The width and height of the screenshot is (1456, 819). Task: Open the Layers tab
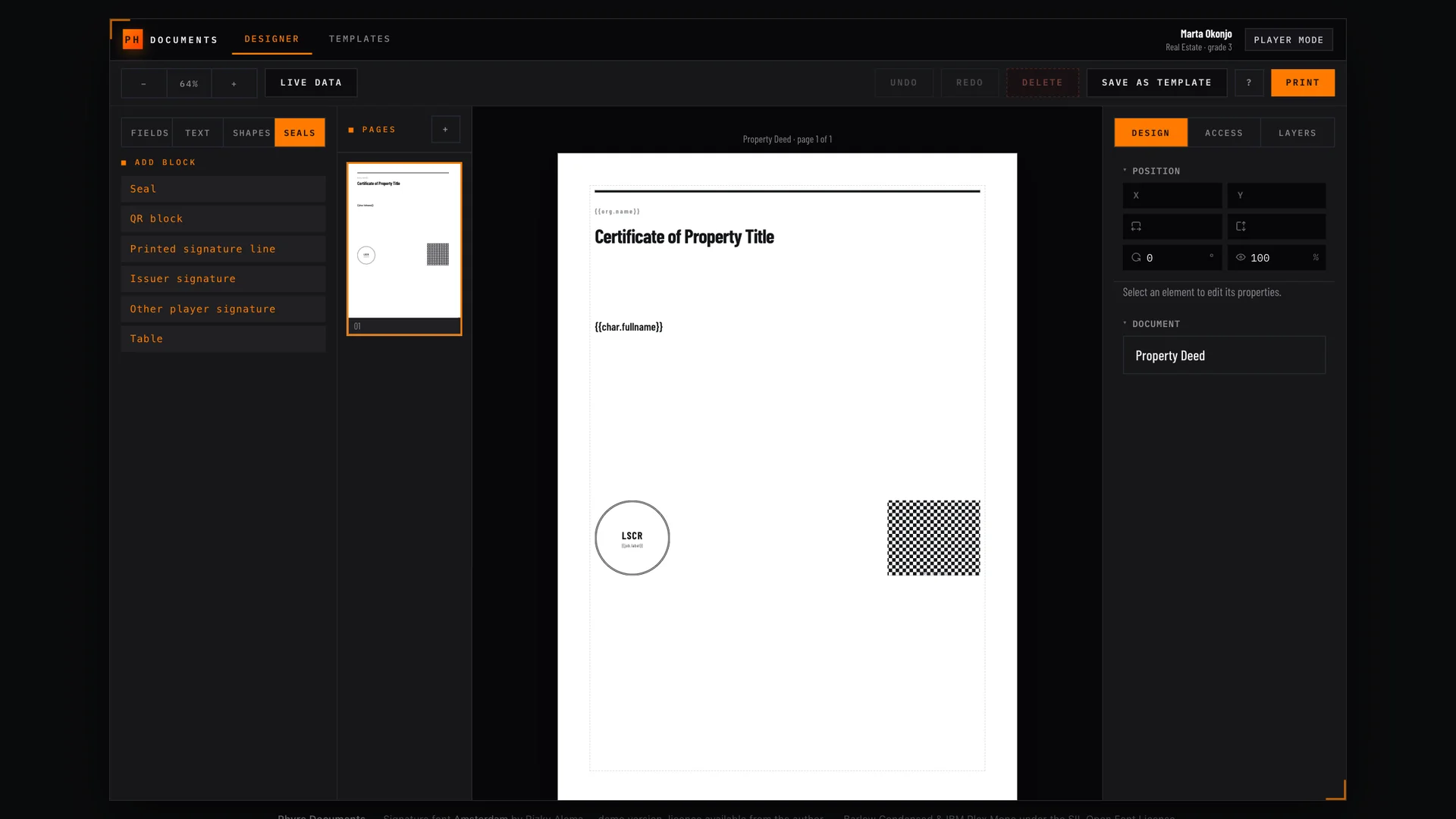click(x=1298, y=133)
